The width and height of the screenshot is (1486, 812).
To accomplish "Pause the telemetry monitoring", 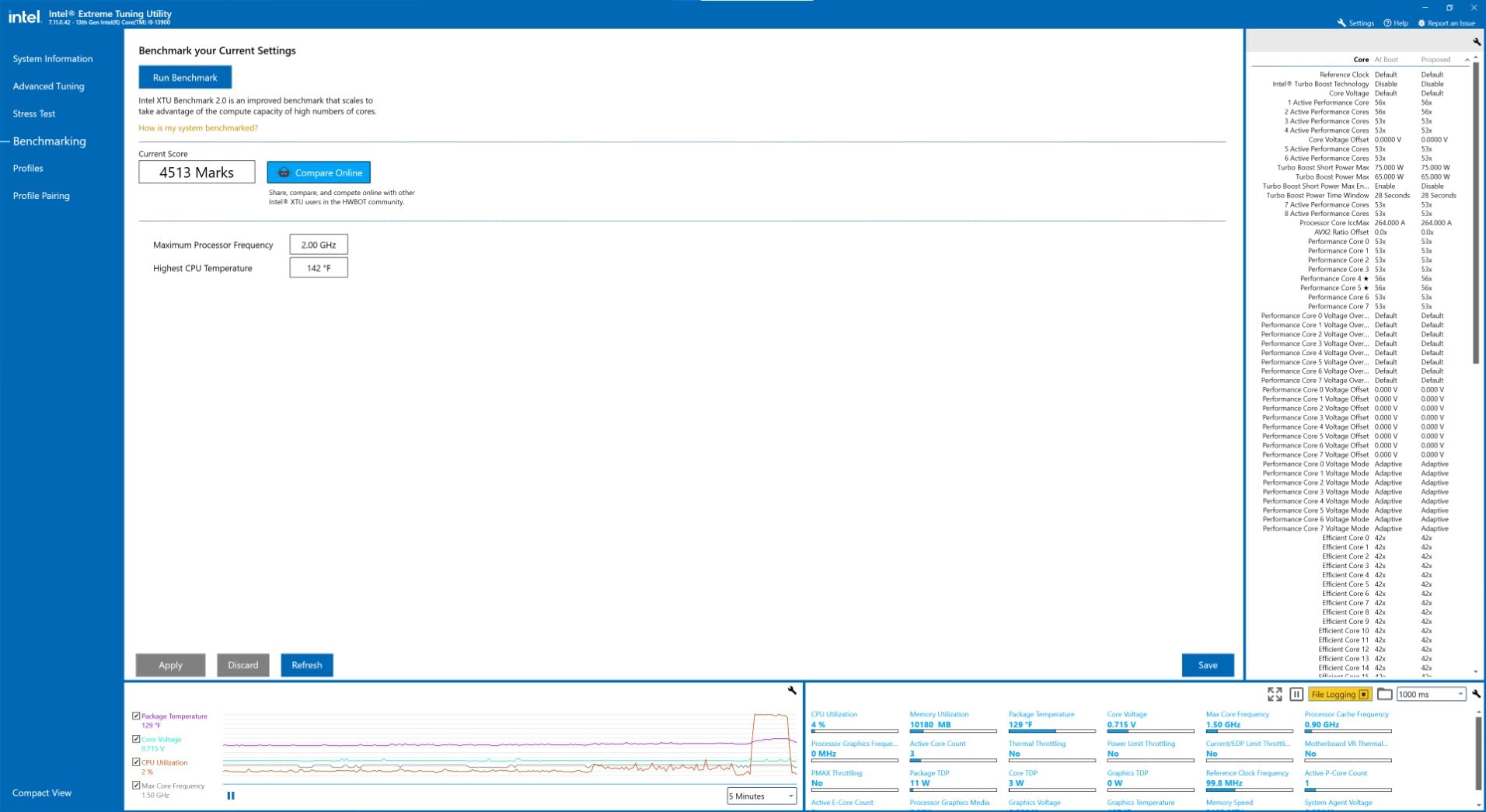I will tap(1296, 694).
